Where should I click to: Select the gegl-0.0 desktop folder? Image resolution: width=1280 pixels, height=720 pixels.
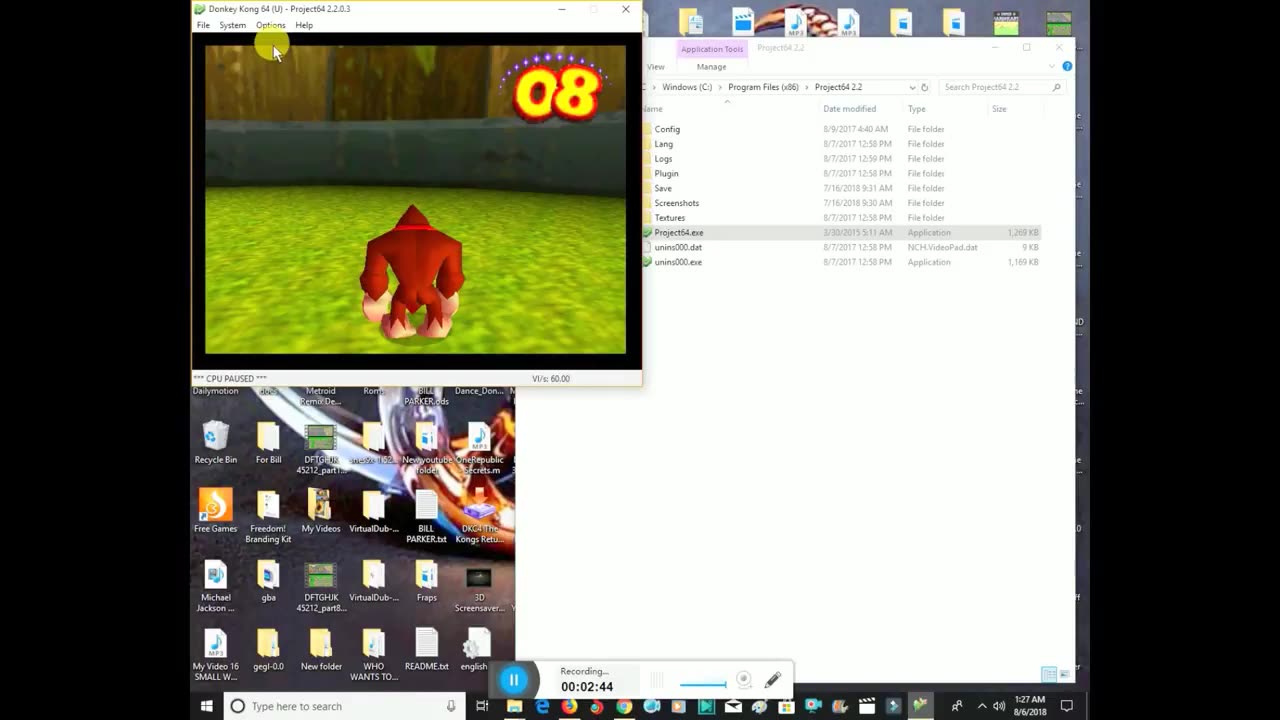pos(268,649)
